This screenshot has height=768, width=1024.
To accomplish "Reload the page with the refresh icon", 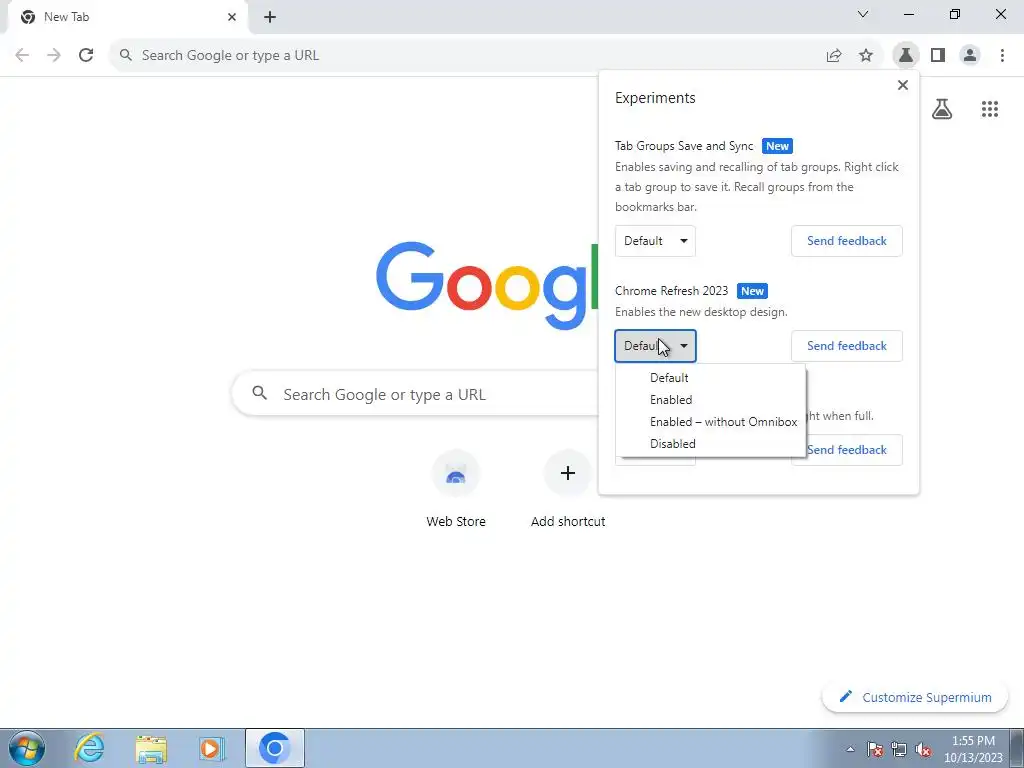I will click(x=86, y=56).
